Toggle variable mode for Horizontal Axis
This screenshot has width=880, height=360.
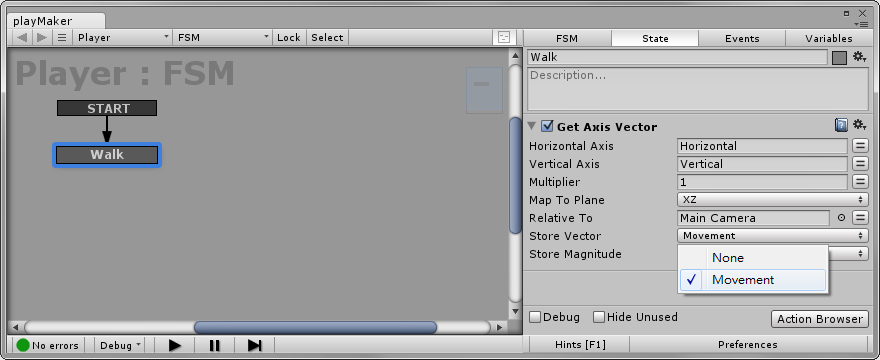[x=860, y=146]
